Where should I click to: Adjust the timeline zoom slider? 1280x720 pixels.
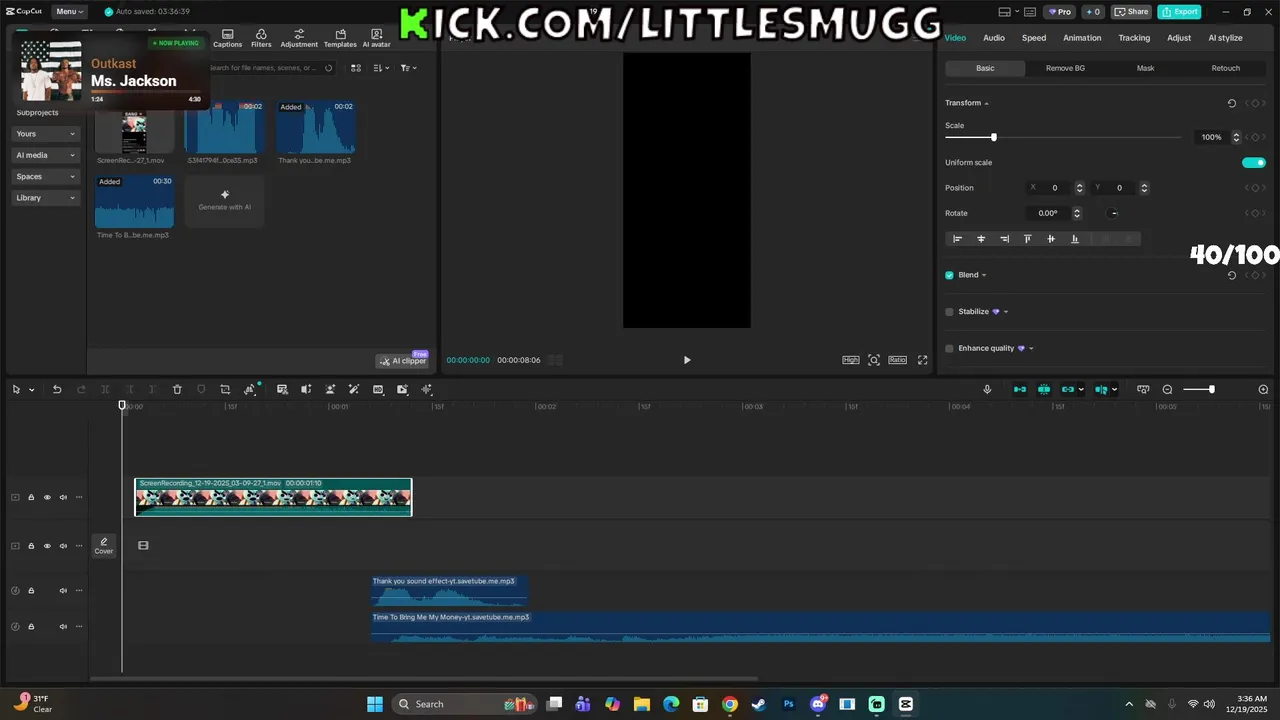[x=1199, y=389]
